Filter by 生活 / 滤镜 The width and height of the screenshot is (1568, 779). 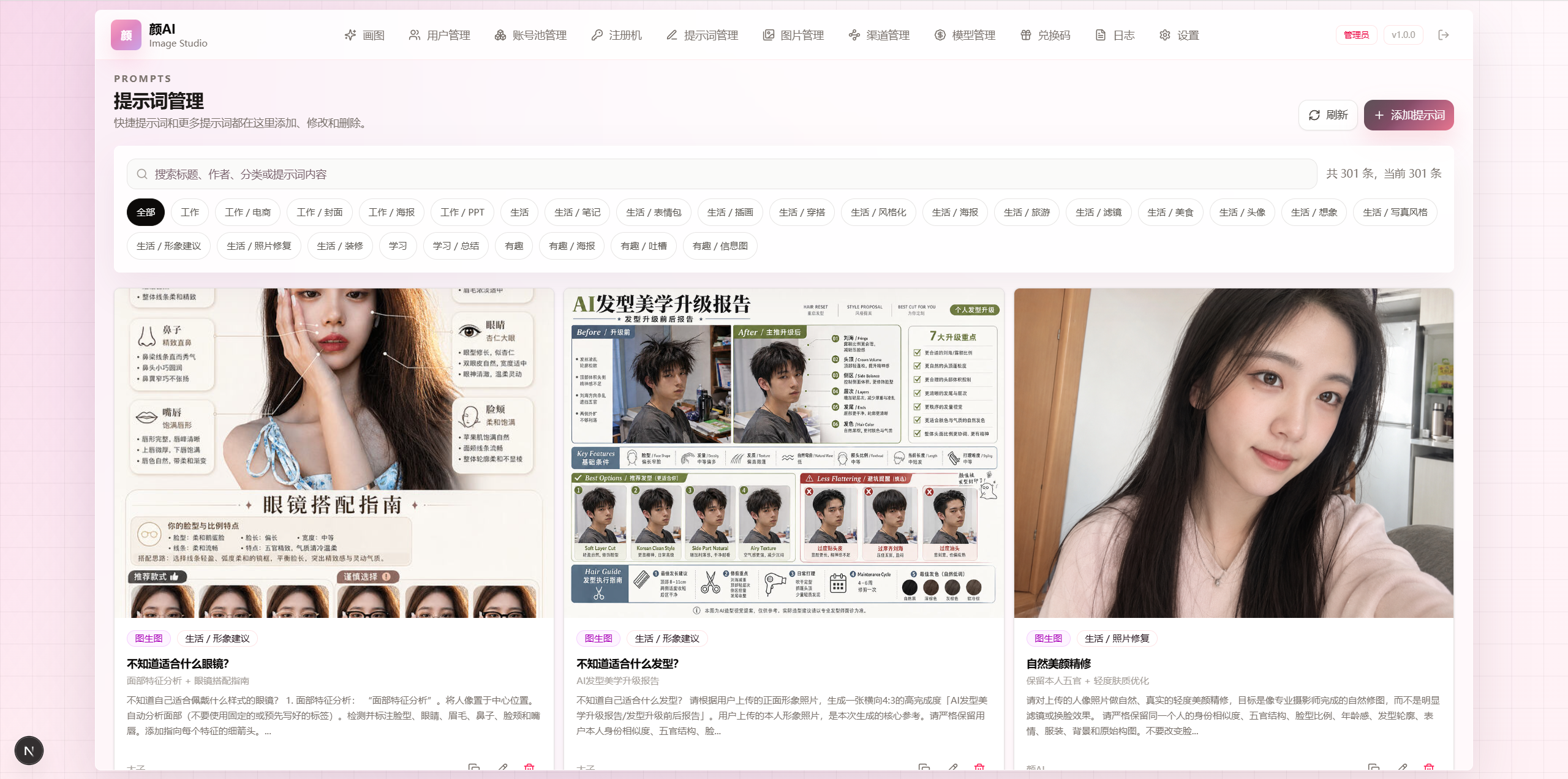tap(1099, 213)
